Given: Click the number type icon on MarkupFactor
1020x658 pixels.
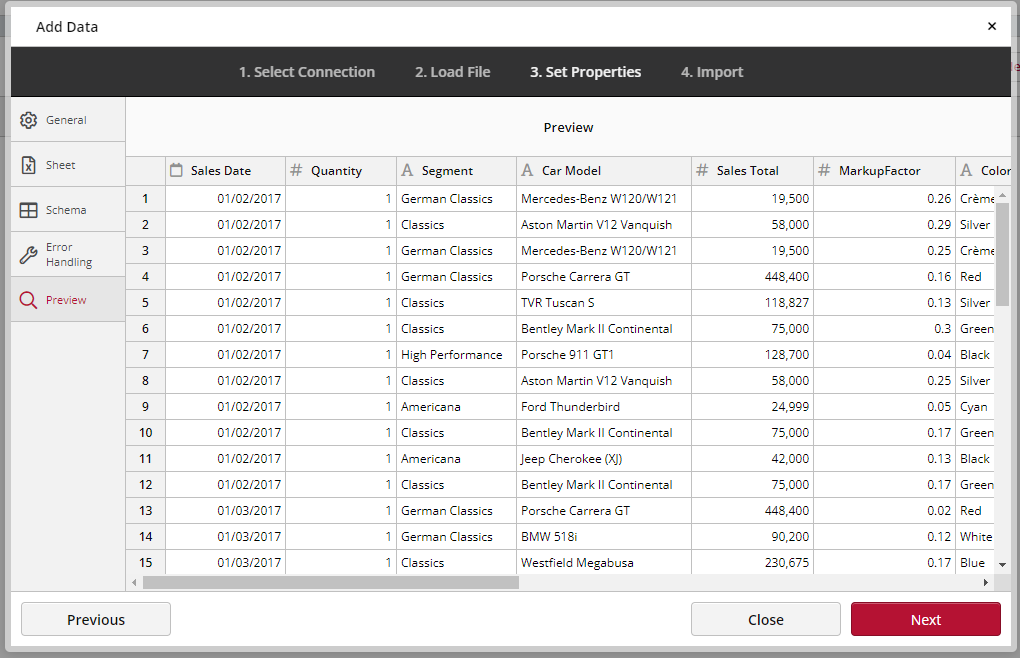Looking at the screenshot, I should click(824, 170).
